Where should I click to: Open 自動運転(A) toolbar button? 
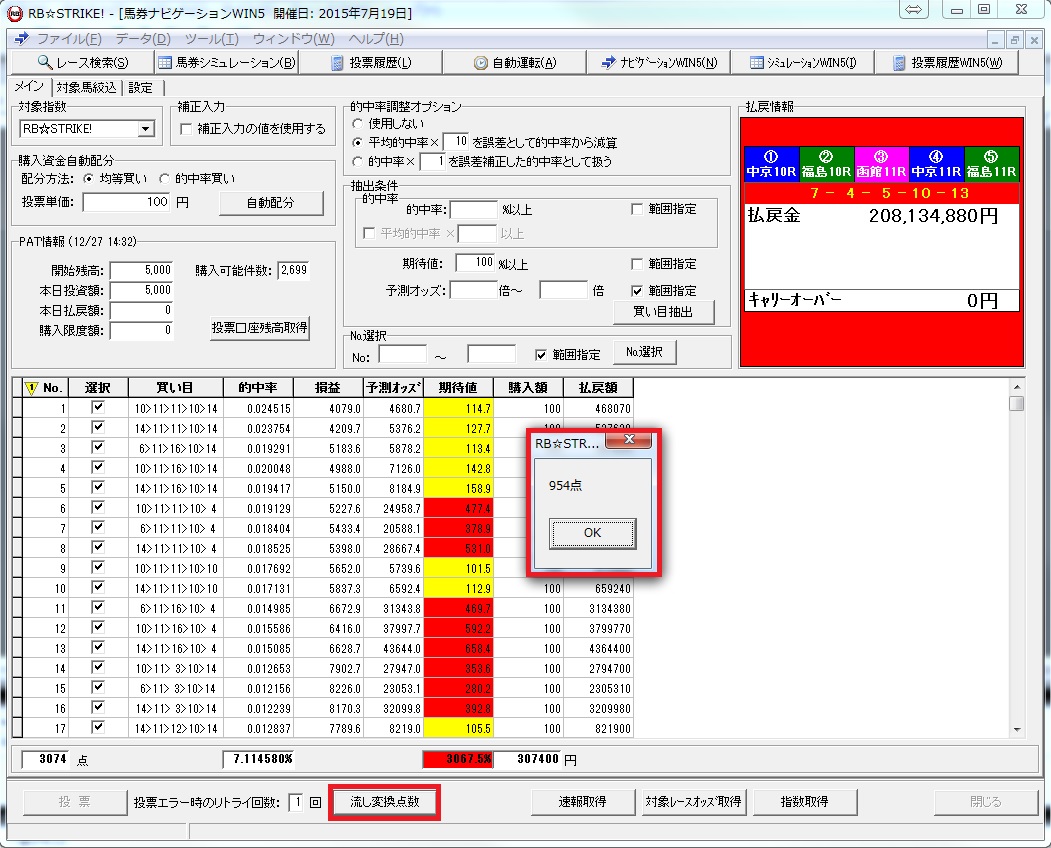(514, 62)
